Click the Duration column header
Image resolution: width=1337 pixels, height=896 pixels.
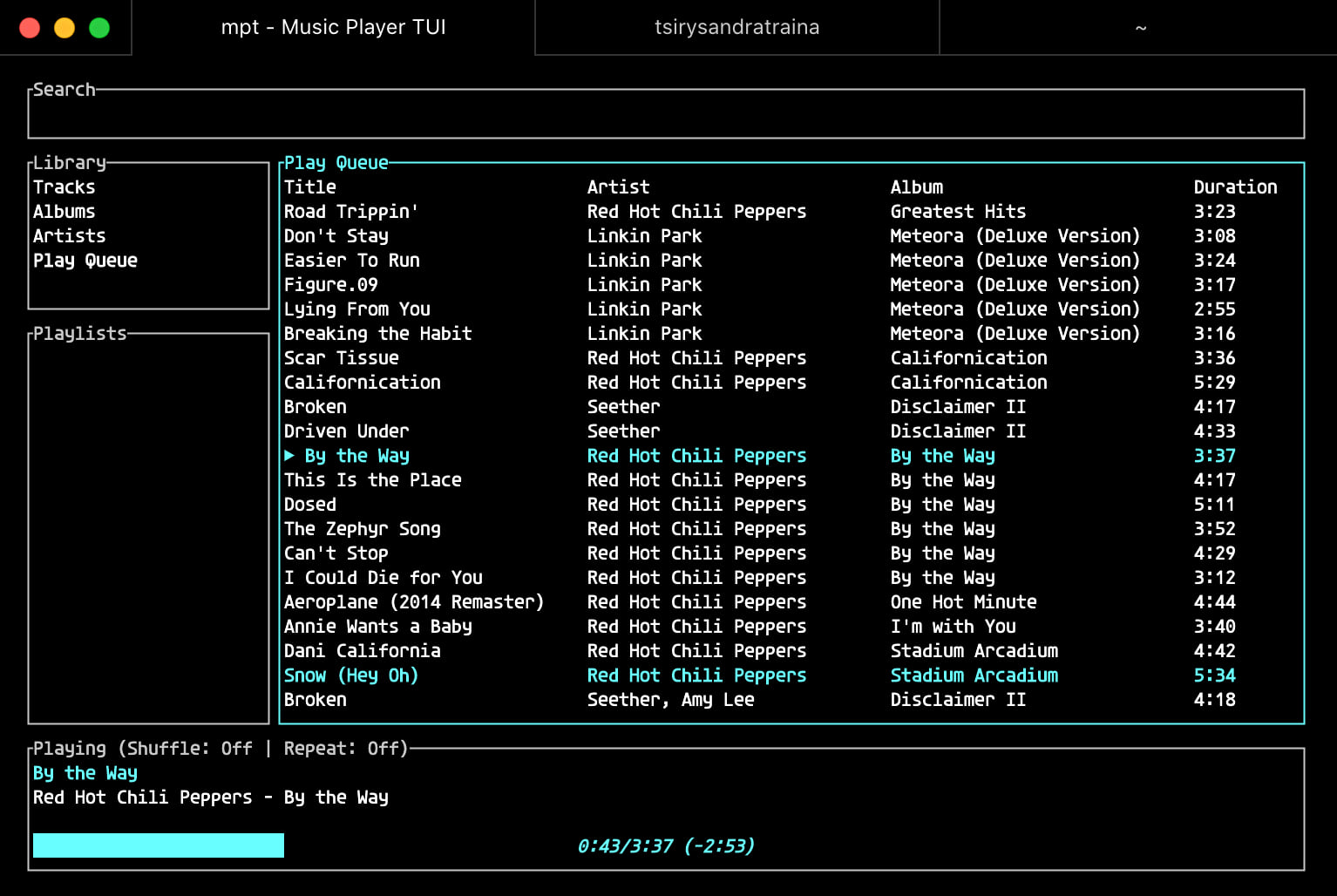coord(1235,187)
